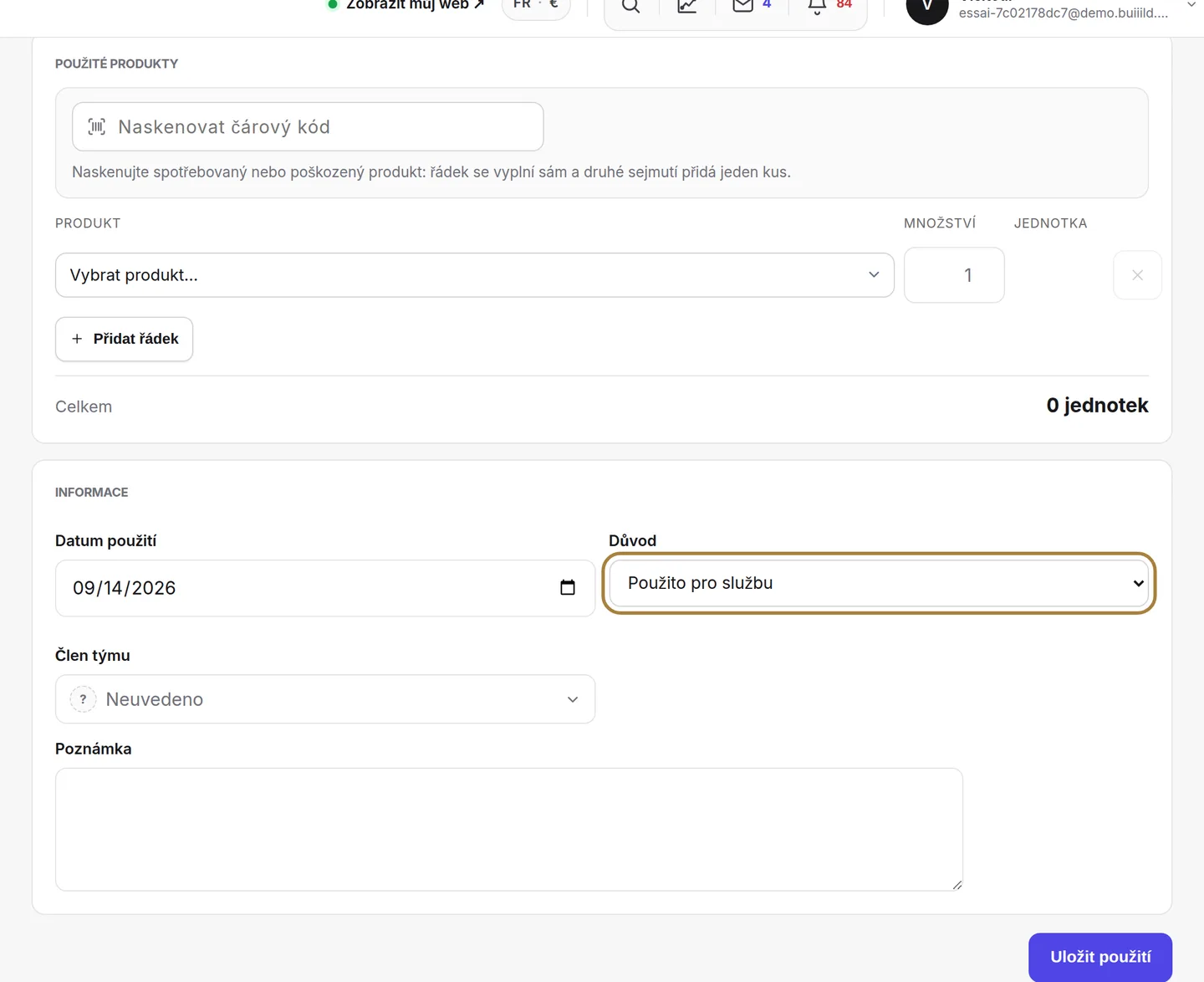Click the MNOŽSTVÍ column header
Image resolution: width=1204 pixels, height=982 pixels.
(940, 223)
